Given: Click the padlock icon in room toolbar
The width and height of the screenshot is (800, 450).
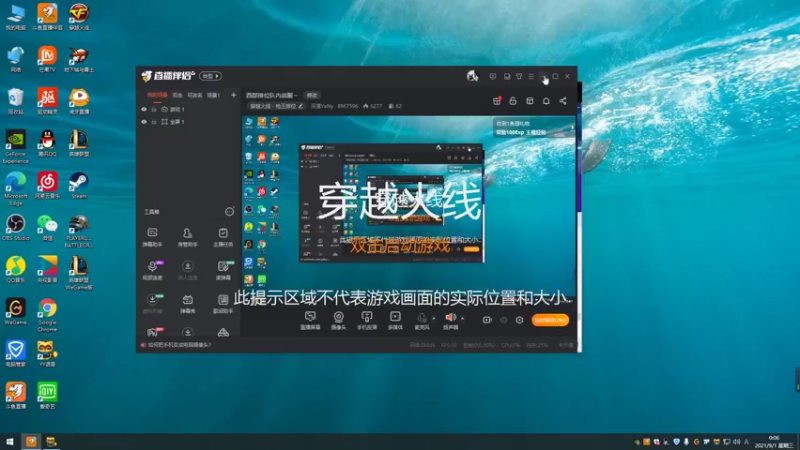Looking at the screenshot, I should 513,101.
